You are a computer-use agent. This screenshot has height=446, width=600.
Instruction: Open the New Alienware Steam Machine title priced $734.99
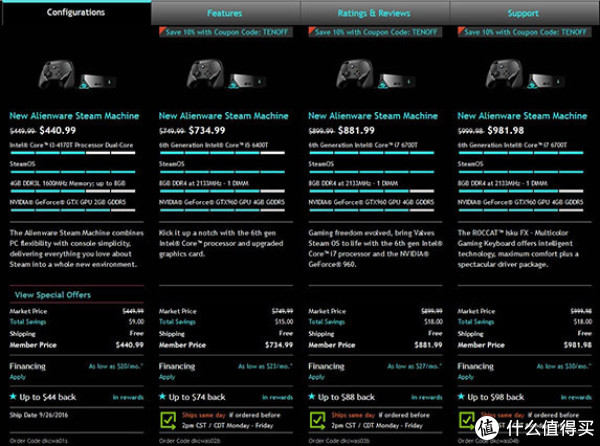tap(224, 116)
